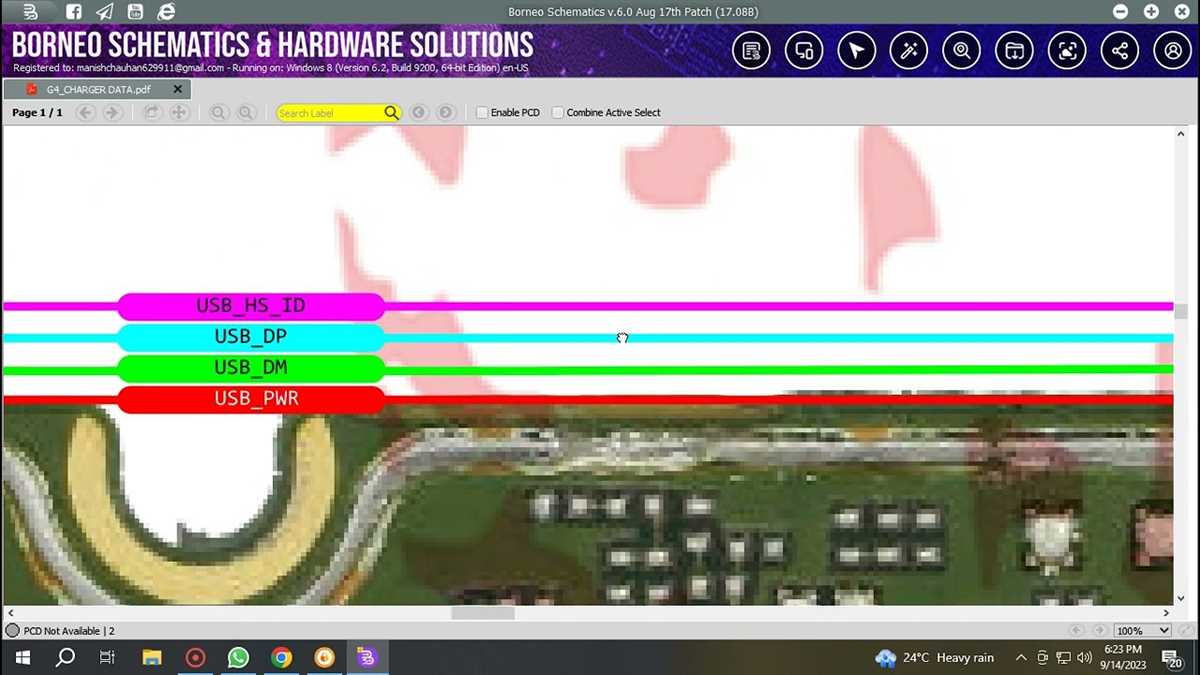Open the Internet Explorer website icon

166,12
